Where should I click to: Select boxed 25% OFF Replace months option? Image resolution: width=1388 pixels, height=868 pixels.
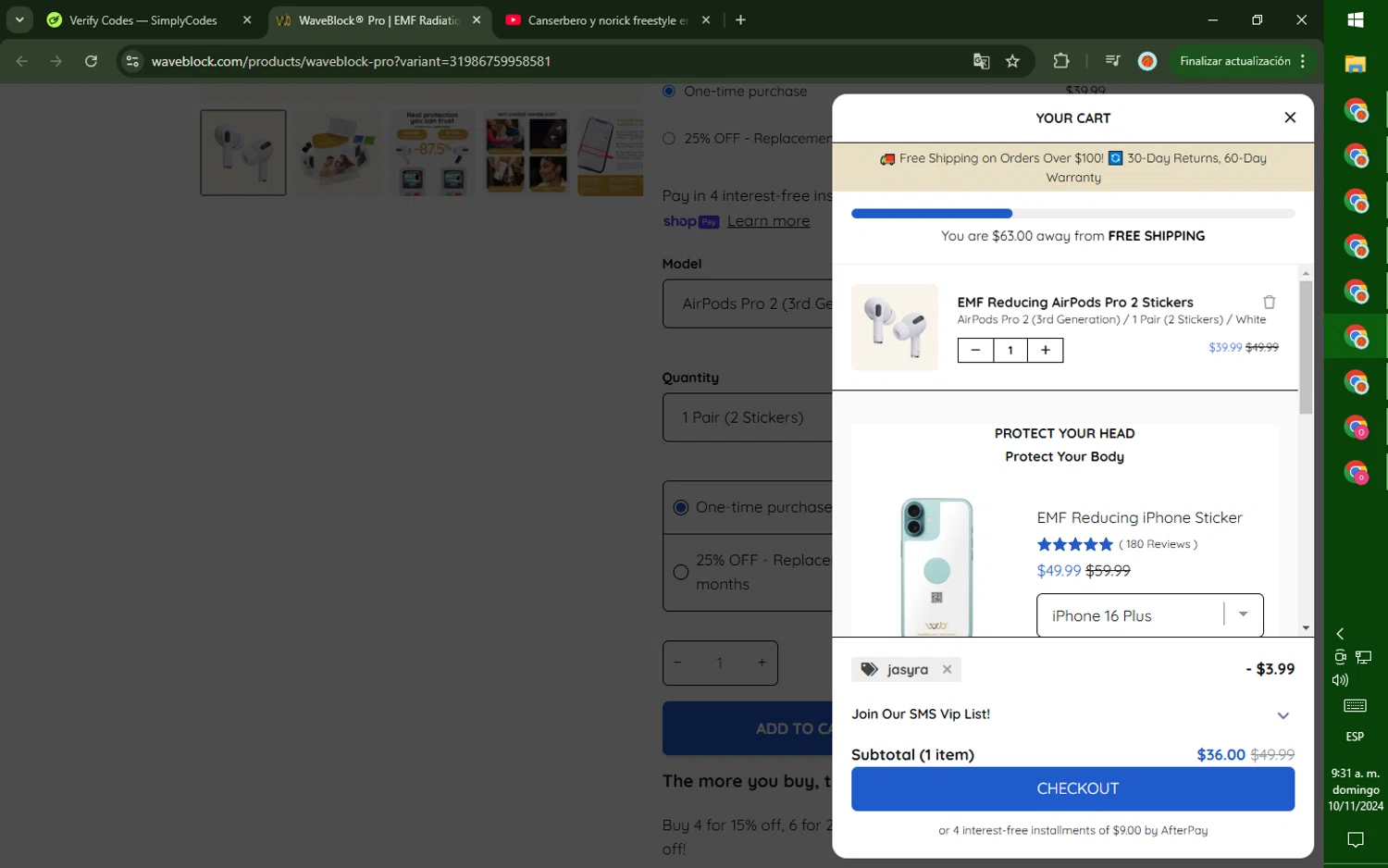click(x=681, y=572)
